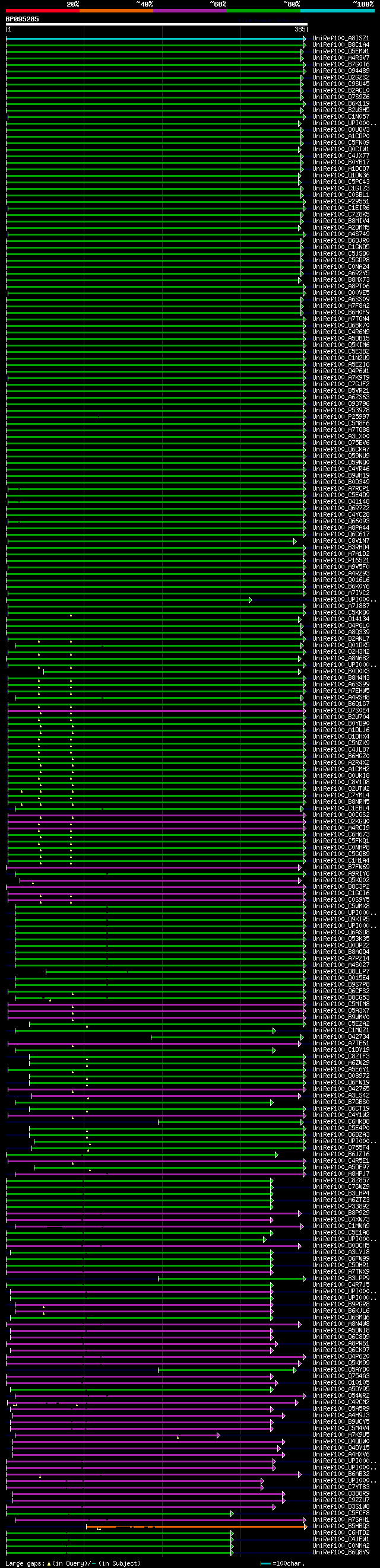Screen dimensions: 380x1568
Task: Select label UniRef100_A1CDP0
Action: pyautogui.click(x=341, y=136)
